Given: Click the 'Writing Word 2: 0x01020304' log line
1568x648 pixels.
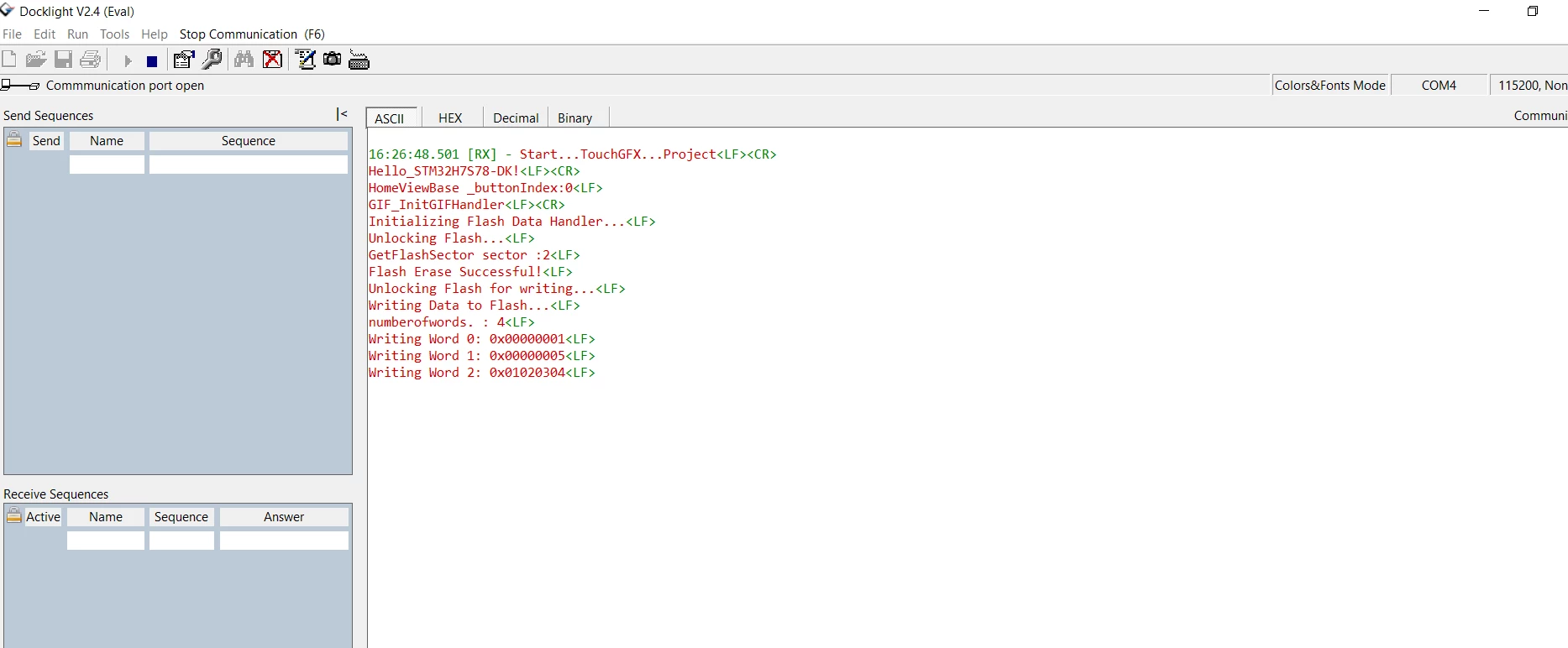Looking at the screenshot, I should pos(482,373).
